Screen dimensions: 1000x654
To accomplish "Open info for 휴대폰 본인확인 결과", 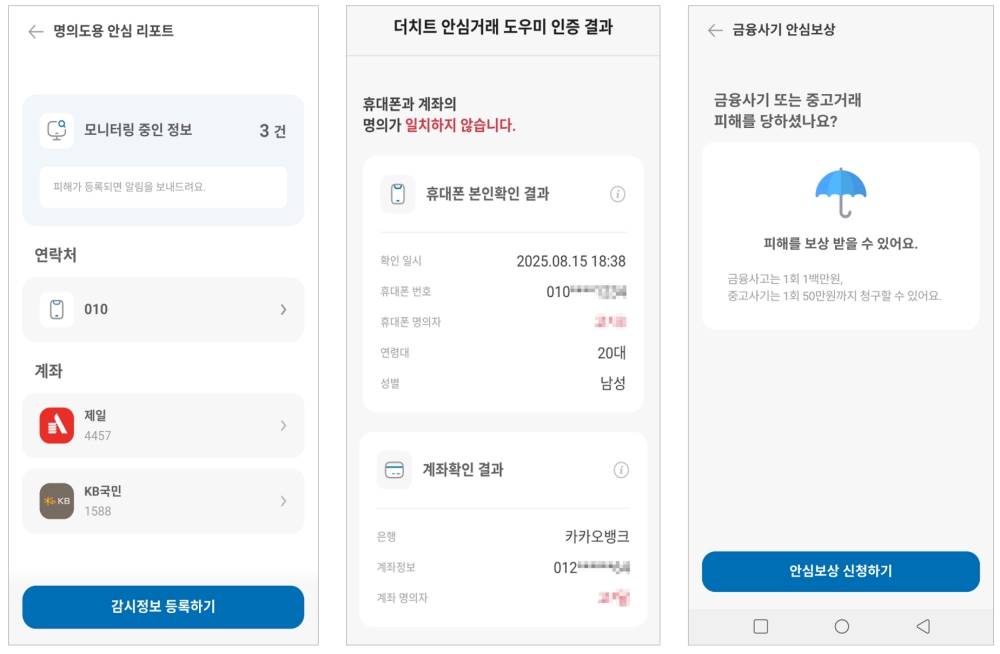I will click(x=618, y=194).
